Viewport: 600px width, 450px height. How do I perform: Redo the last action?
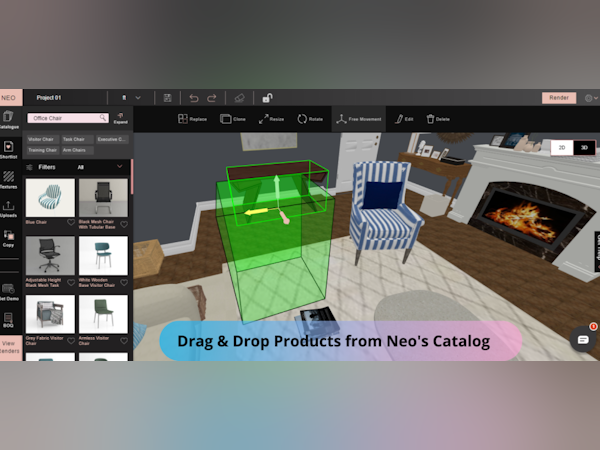coord(212,98)
